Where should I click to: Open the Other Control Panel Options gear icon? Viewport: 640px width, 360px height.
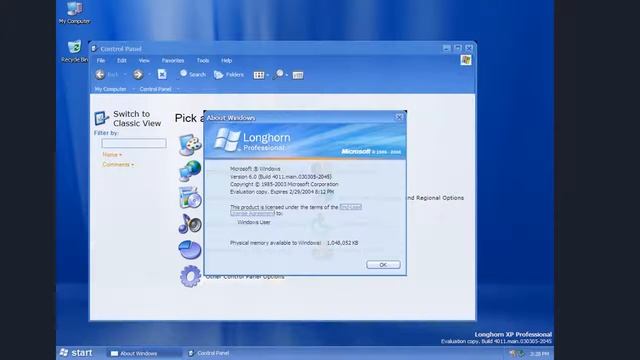190,276
